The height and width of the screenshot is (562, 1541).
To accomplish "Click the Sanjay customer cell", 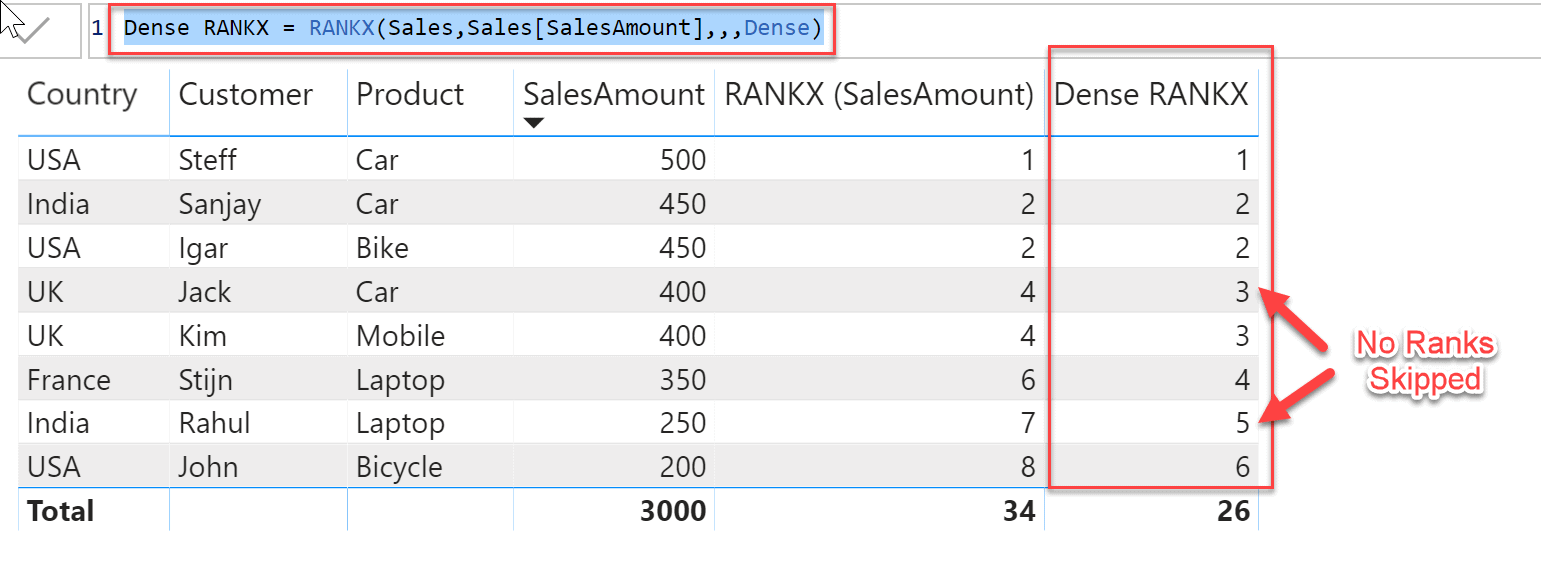I will click(219, 204).
